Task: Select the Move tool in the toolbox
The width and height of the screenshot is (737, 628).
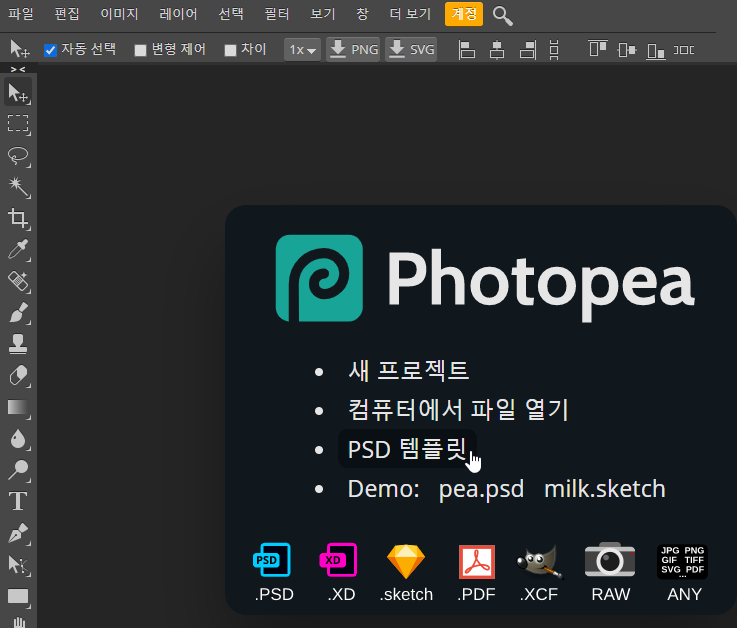Action: pyautogui.click(x=18, y=93)
